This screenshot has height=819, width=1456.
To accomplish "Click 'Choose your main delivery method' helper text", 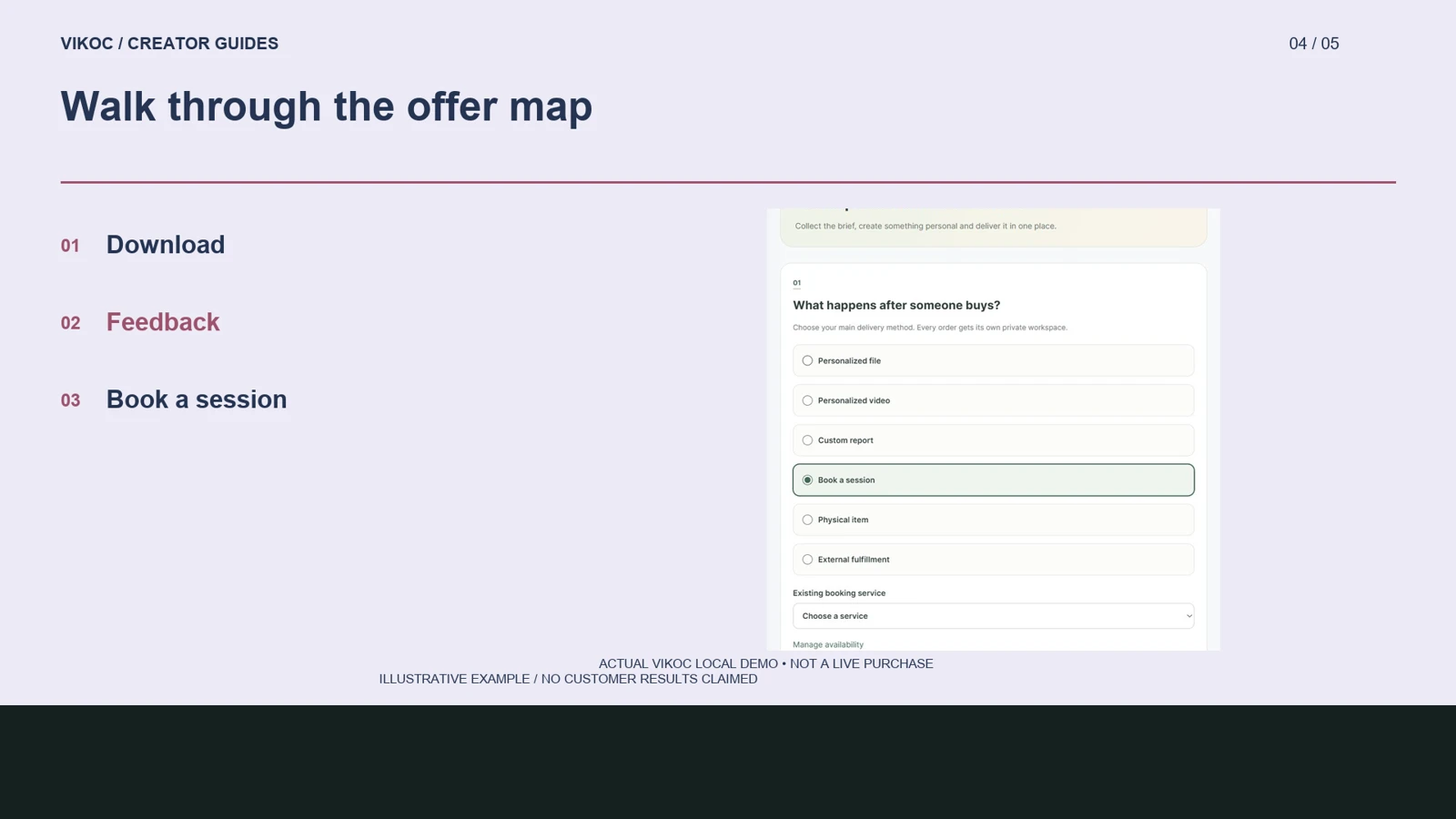I will click(930, 328).
